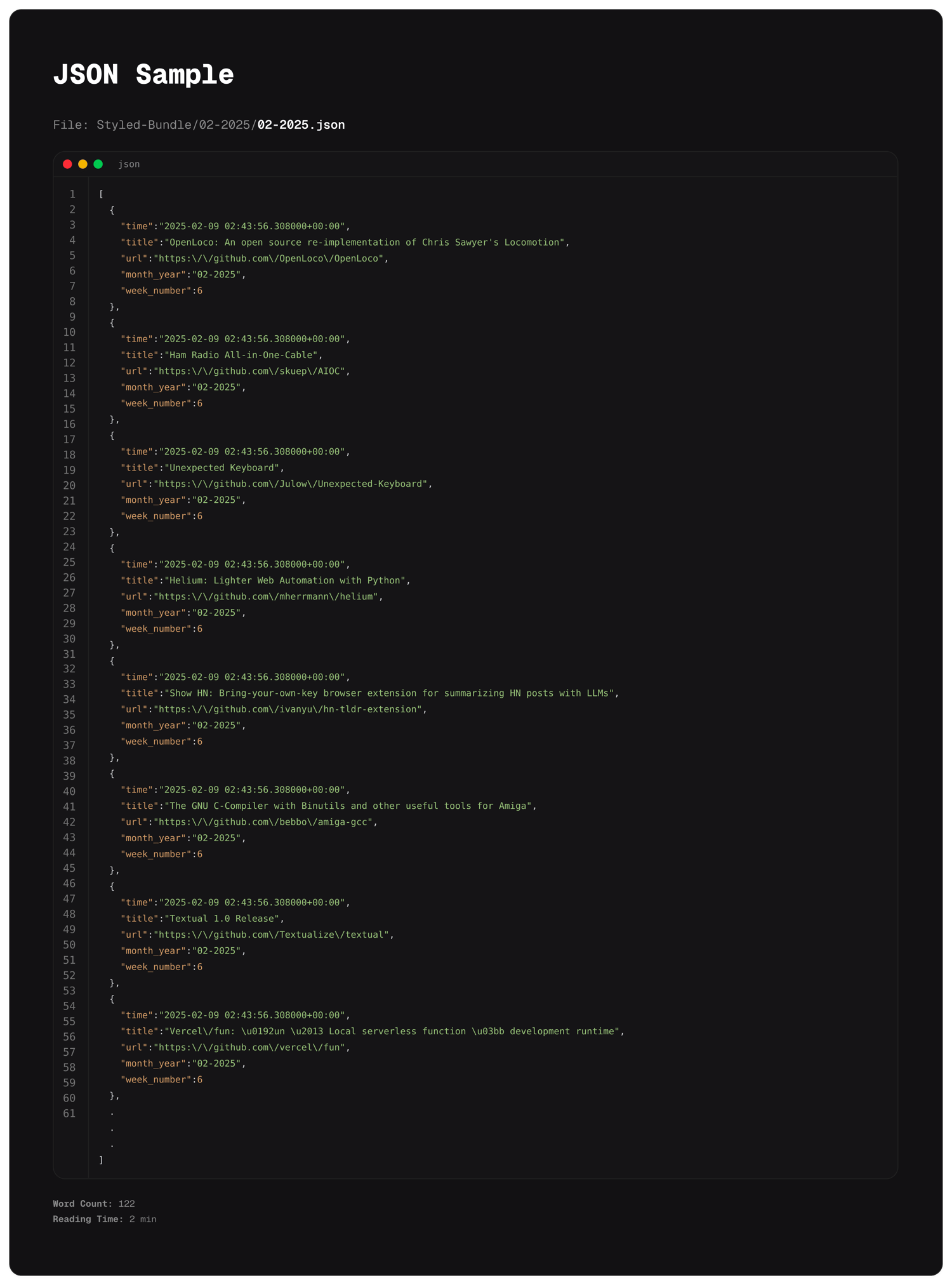
Task: Click the "json" language label
Action: pyautogui.click(x=129, y=164)
